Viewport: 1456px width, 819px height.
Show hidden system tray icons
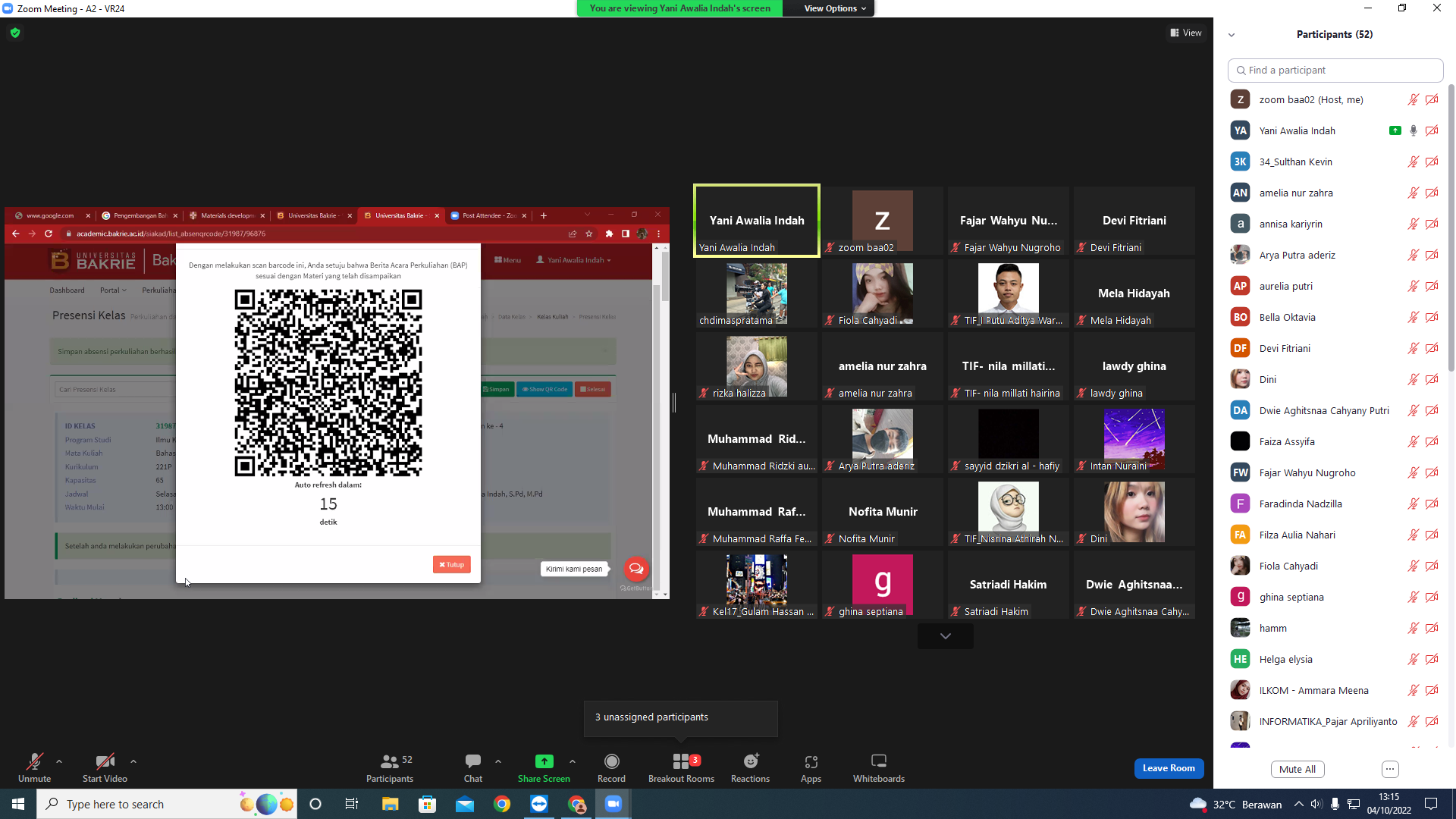tap(1299, 804)
